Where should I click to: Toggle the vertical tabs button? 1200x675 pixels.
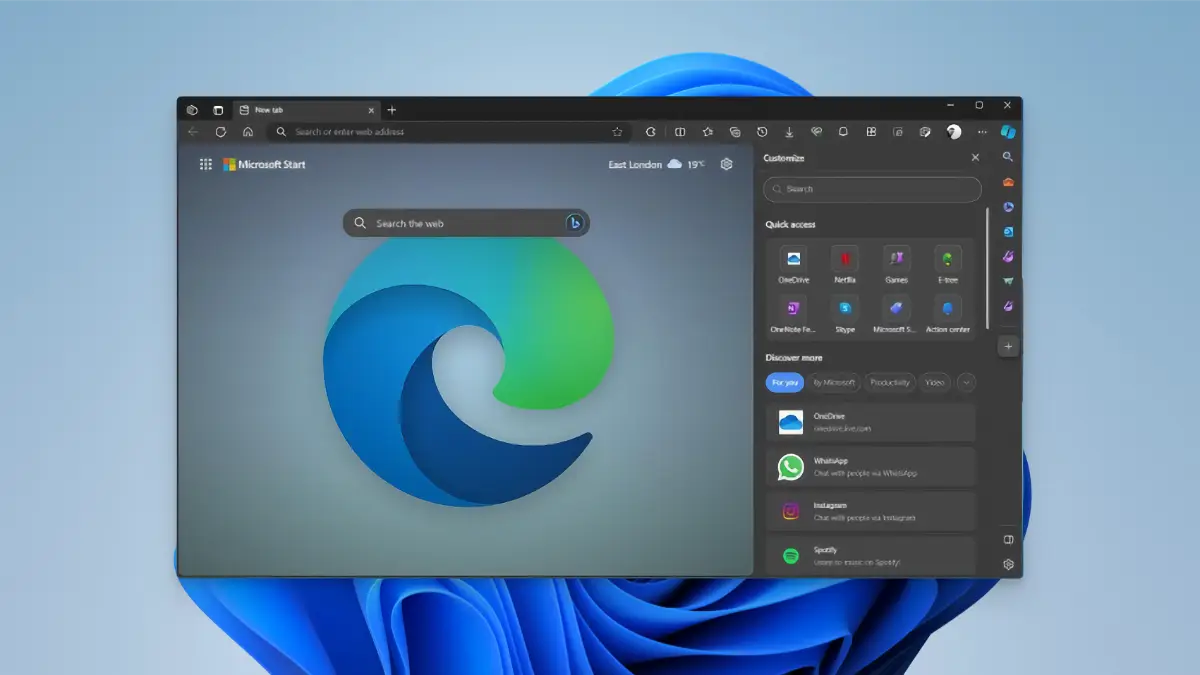(218, 110)
